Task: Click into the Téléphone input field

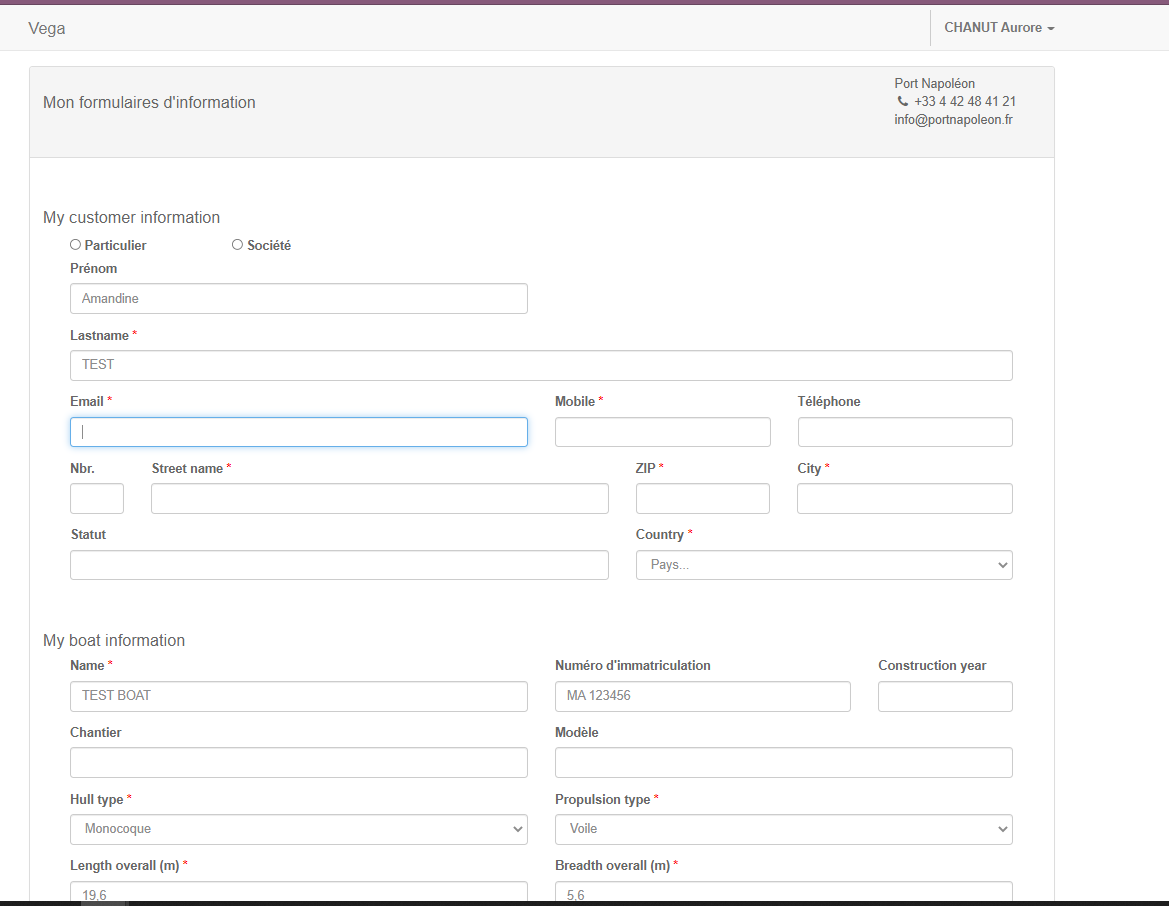Action: pyautogui.click(x=905, y=432)
